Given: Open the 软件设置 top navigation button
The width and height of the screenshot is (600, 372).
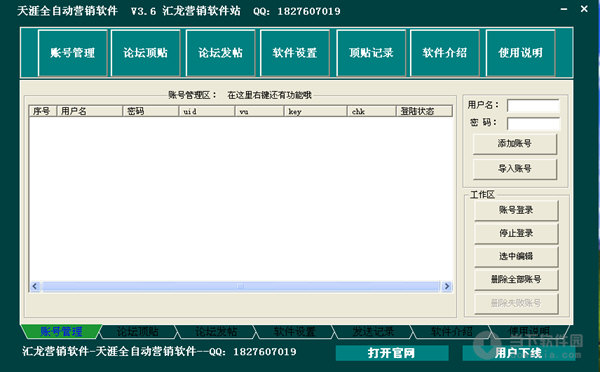Looking at the screenshot, I should (295, 53).
